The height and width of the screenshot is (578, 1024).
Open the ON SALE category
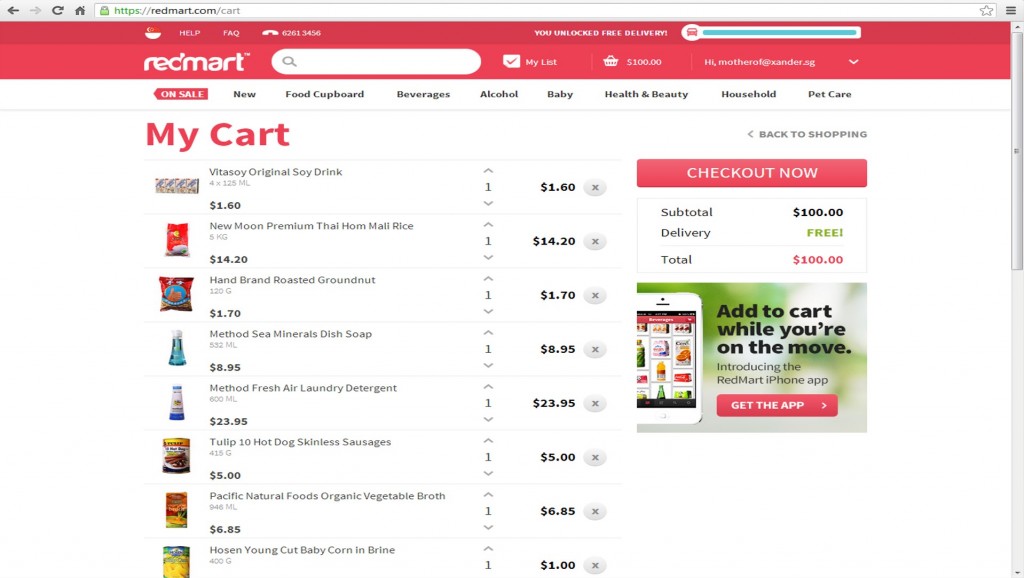pyautogui.click(x=181, y=94)
